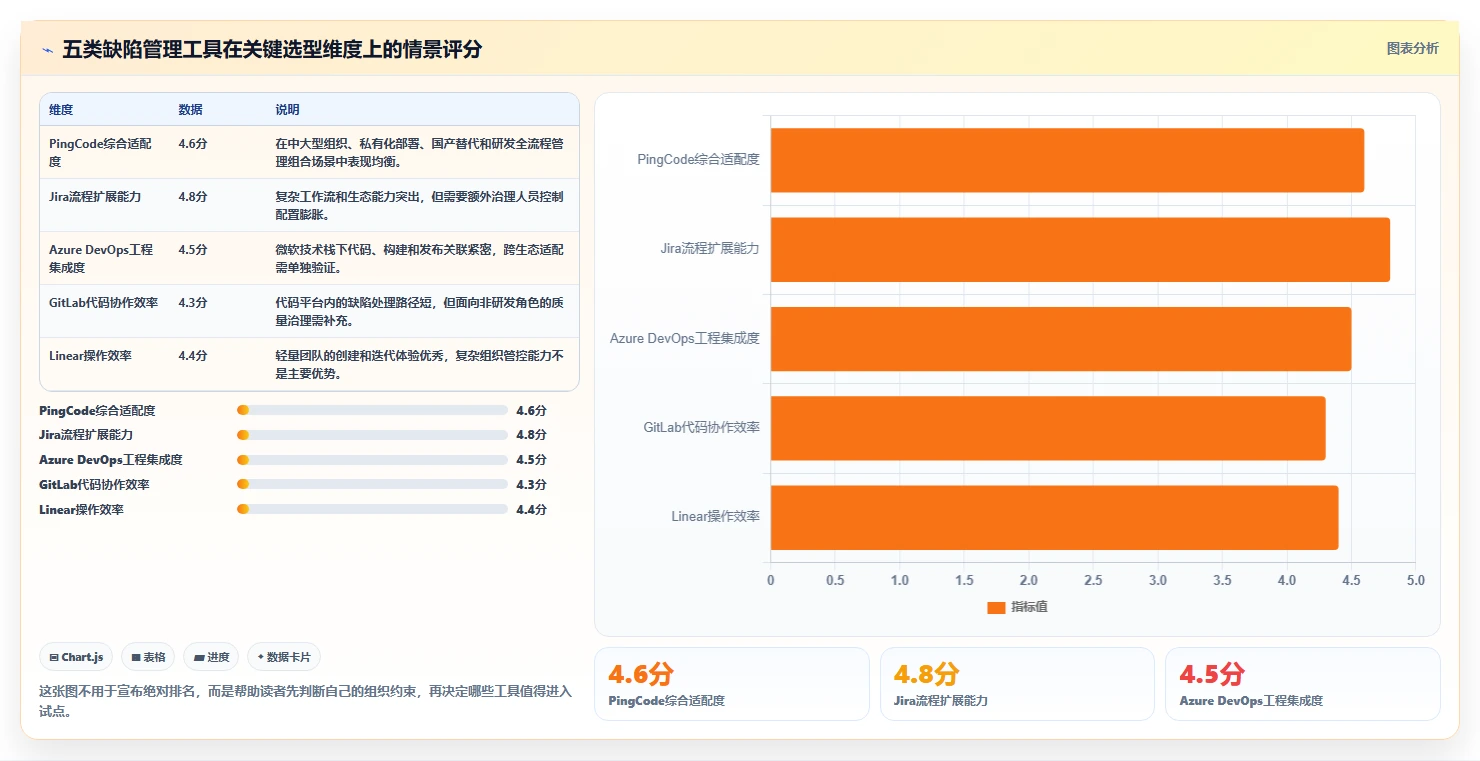Screen dimensions: 1480x761
Task: Click the Y-axis label Linear操作效率
Action: 716,517
